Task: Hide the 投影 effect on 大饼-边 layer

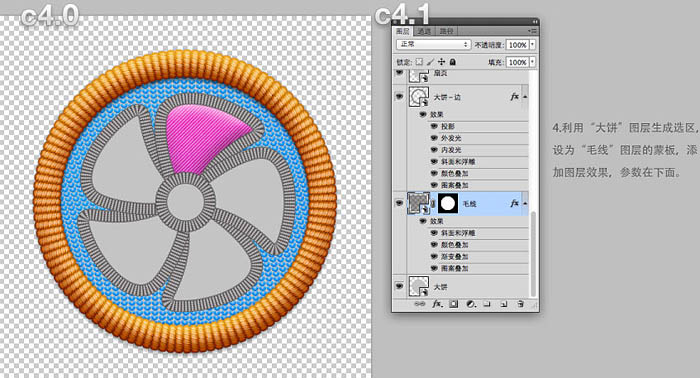Action: click(434, 127)
